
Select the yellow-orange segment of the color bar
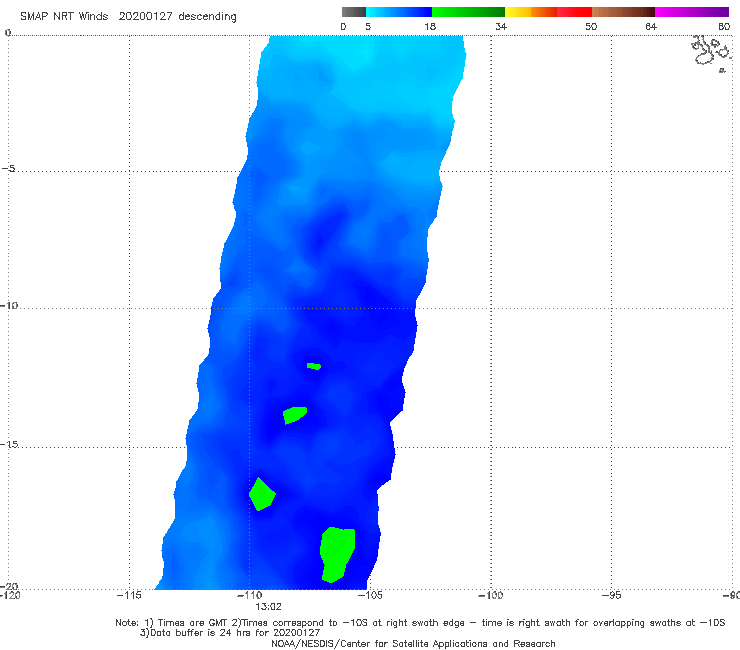pyautogui.click(x=531, y=12)
